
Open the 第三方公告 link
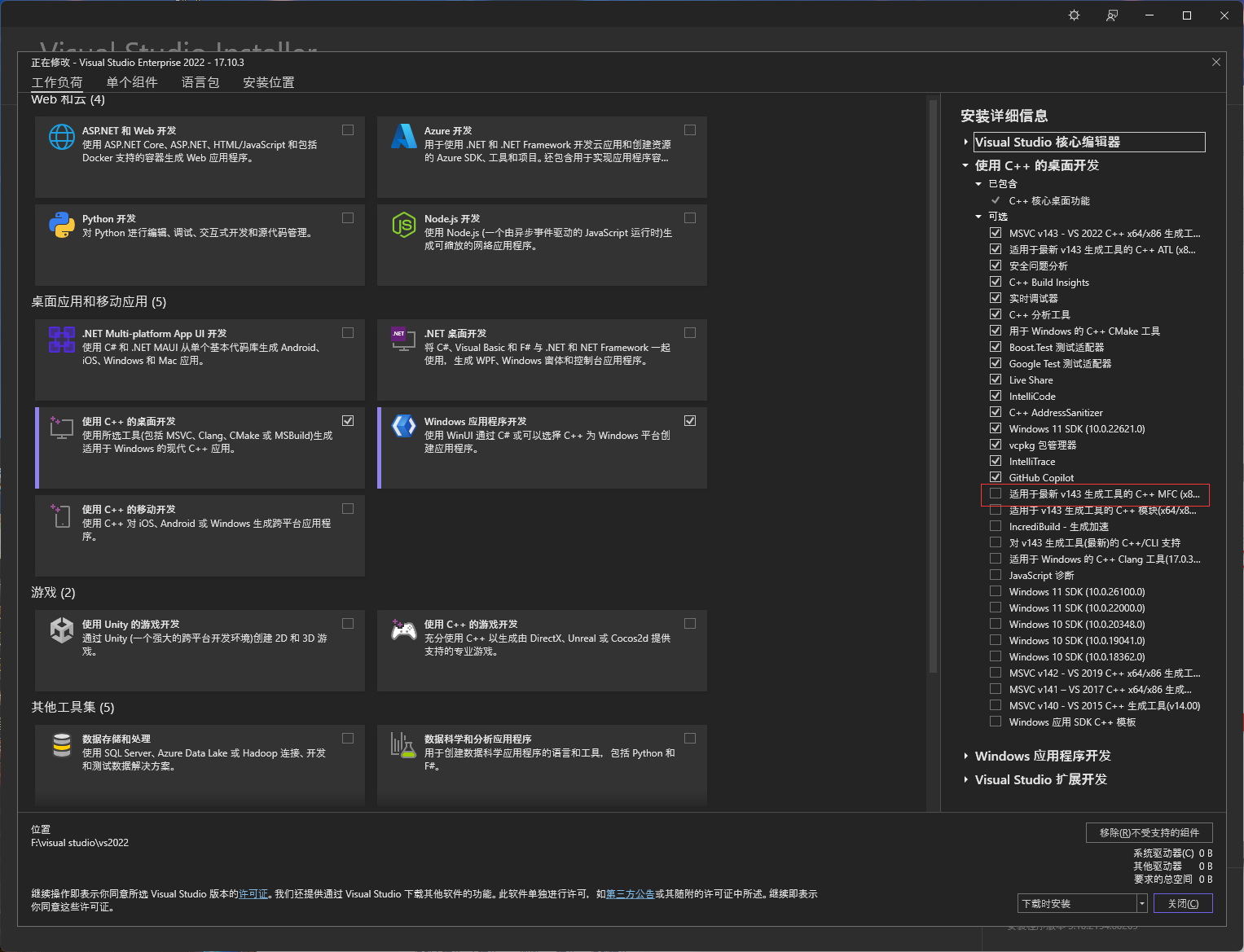[631, 893]
